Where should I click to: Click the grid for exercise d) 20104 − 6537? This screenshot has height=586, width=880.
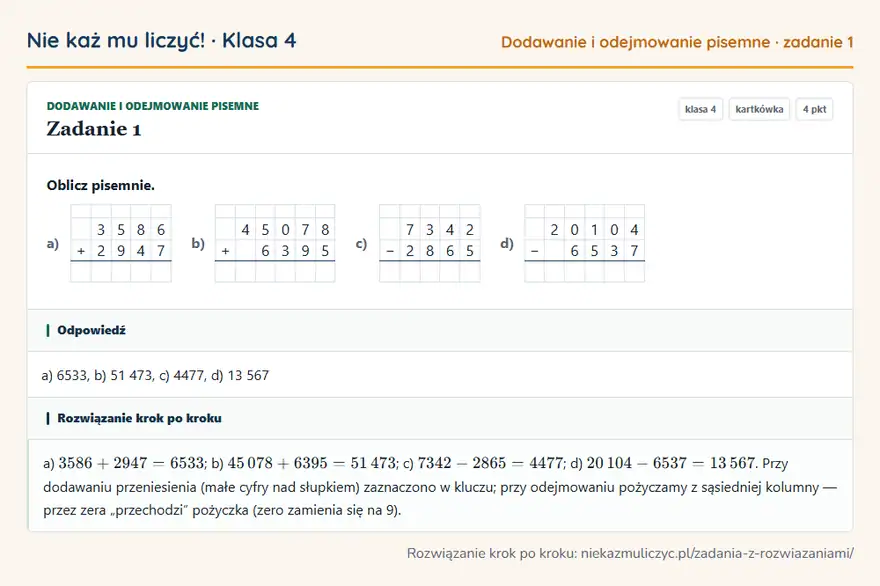(584, 243)
